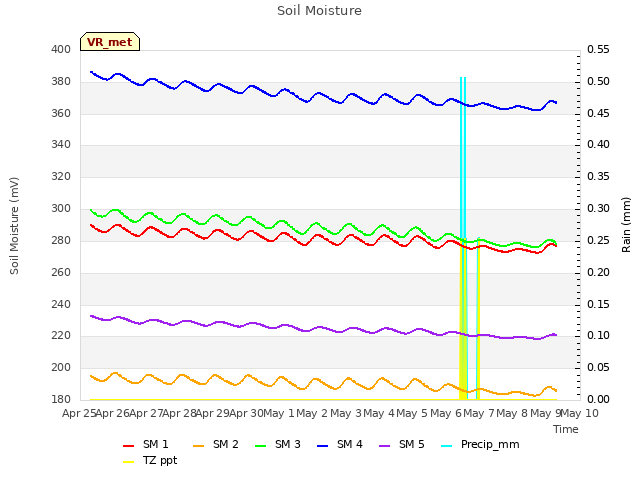Click the VR_met annotation label

(x=110, y=42)
